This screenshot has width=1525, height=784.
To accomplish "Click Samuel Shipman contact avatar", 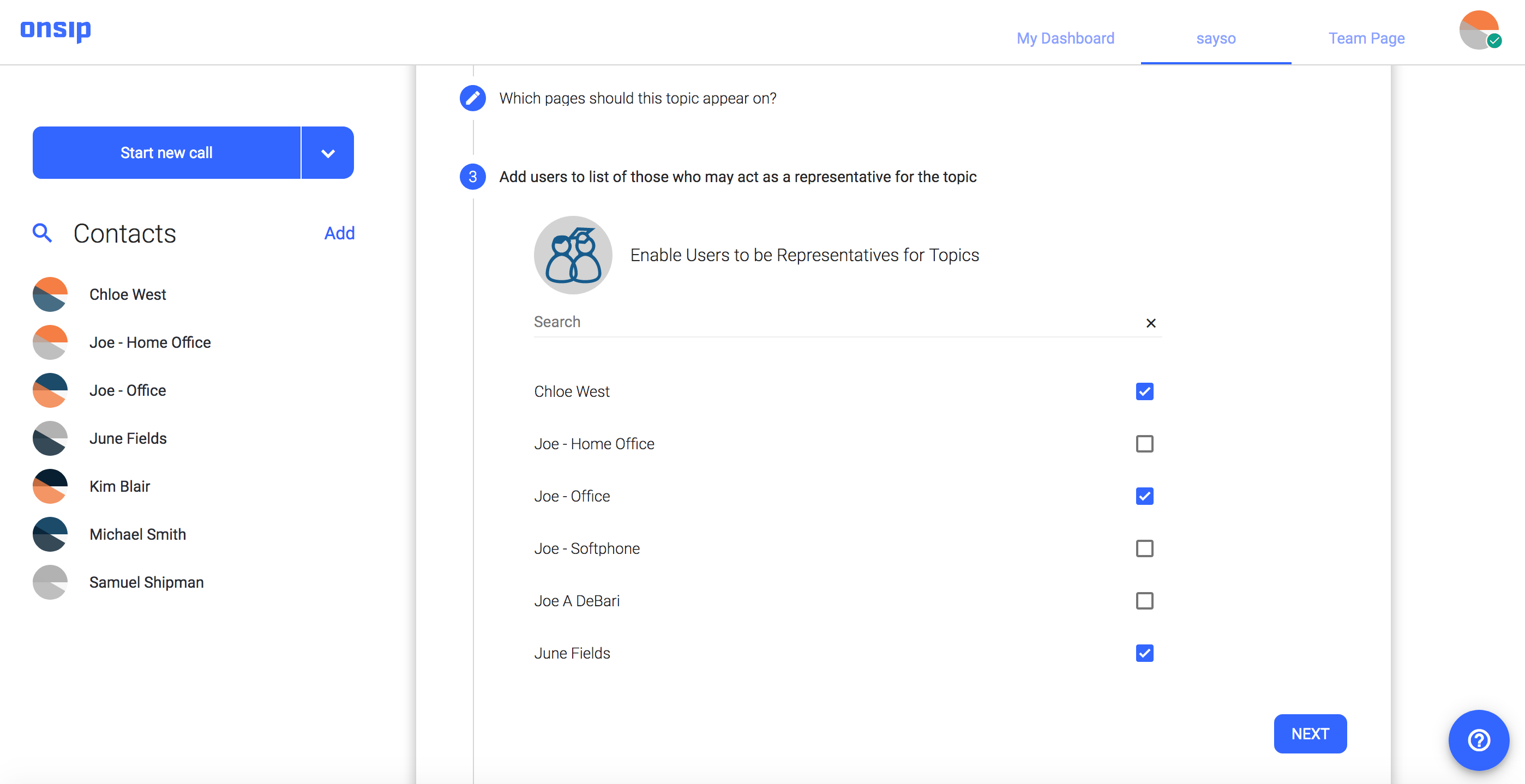I will [50, 582].
